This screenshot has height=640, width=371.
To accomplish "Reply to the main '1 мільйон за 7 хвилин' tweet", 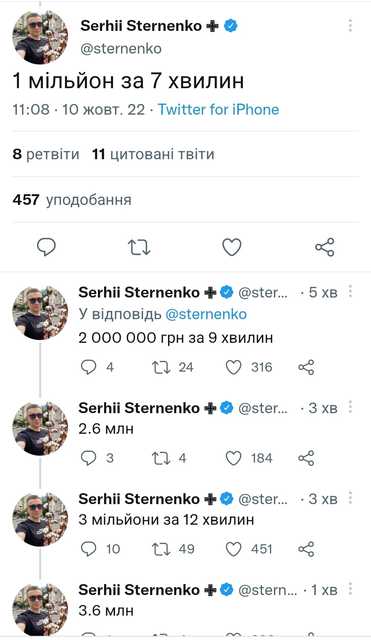I will (46, 247).
